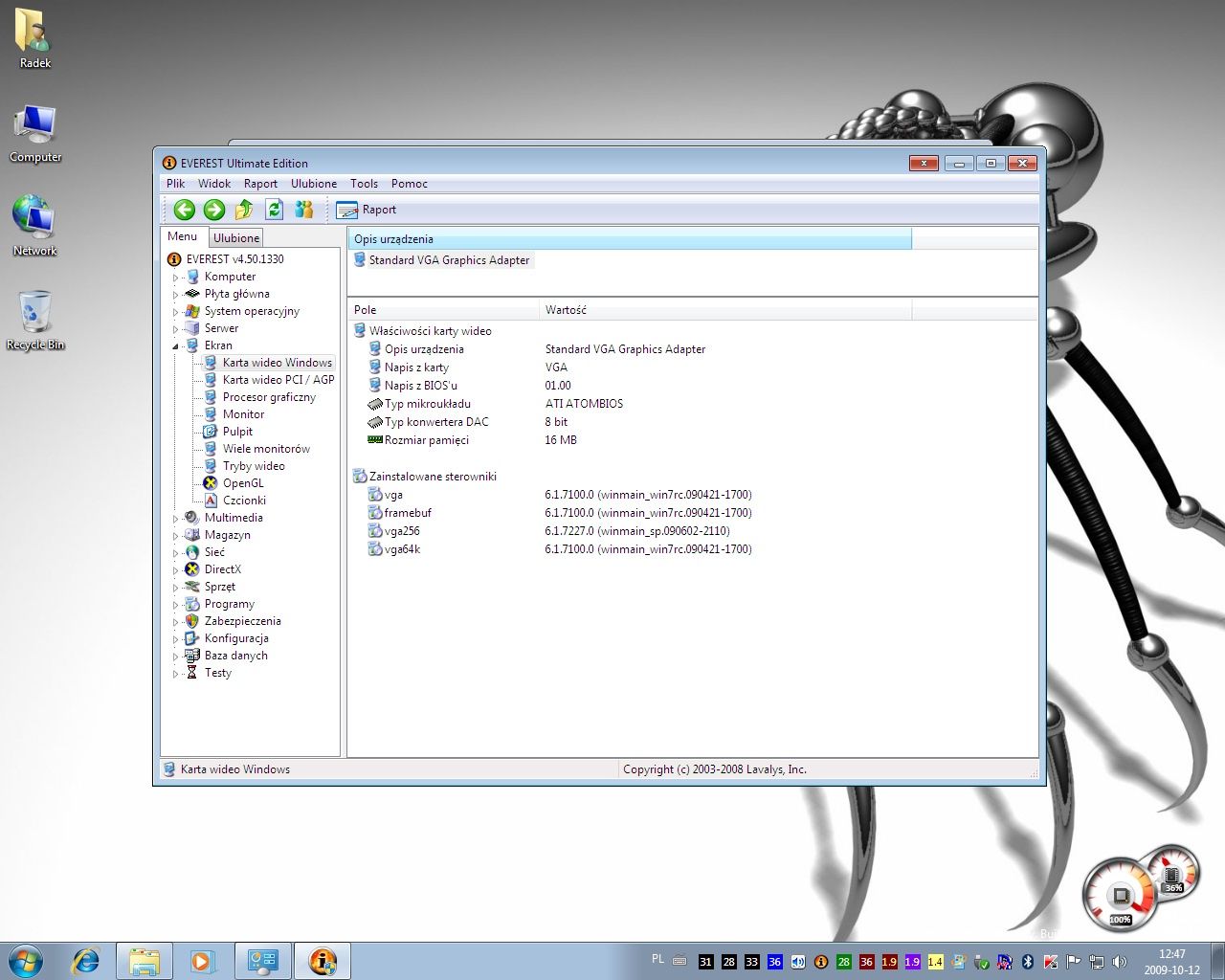Expand the Programy tree node
This screenshot has height=980, width=1225.
(175, 605)
